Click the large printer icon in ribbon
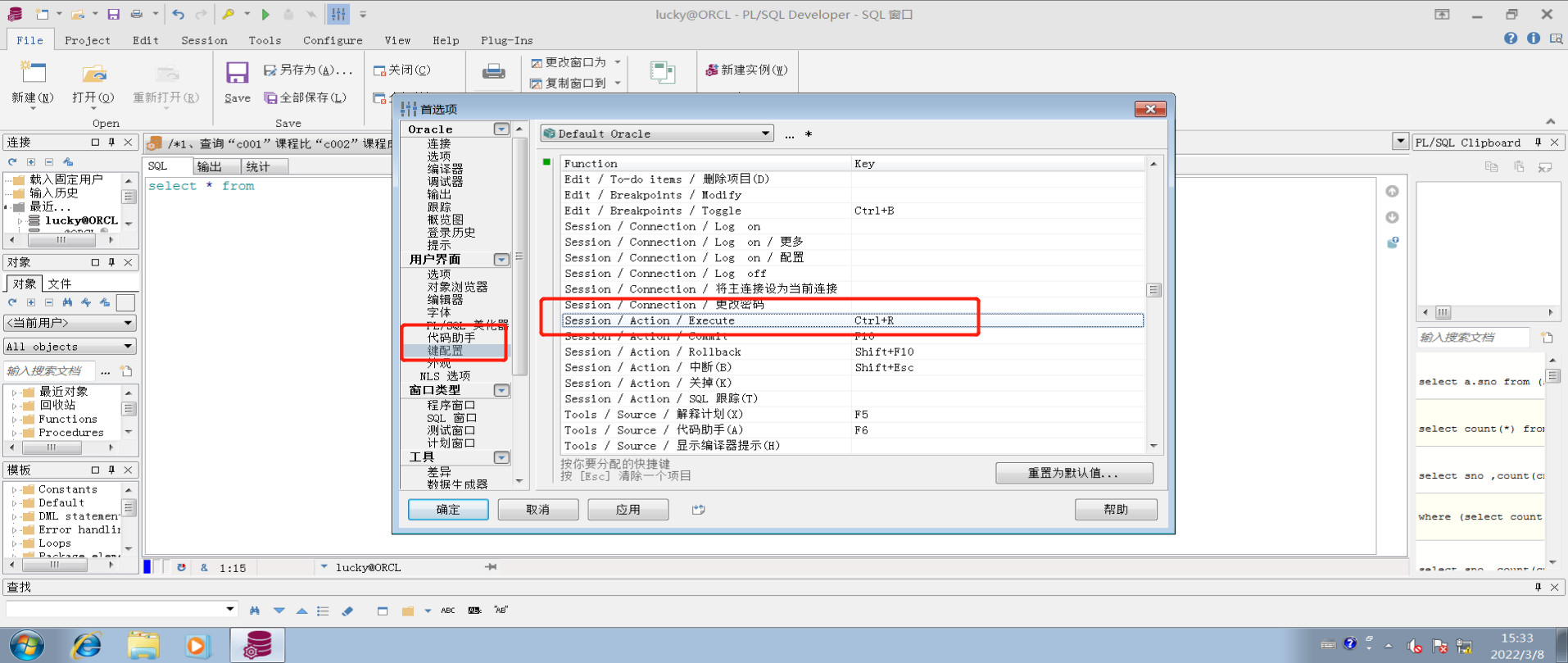This screenshot has height=663, width=1568. click(493, 72)
